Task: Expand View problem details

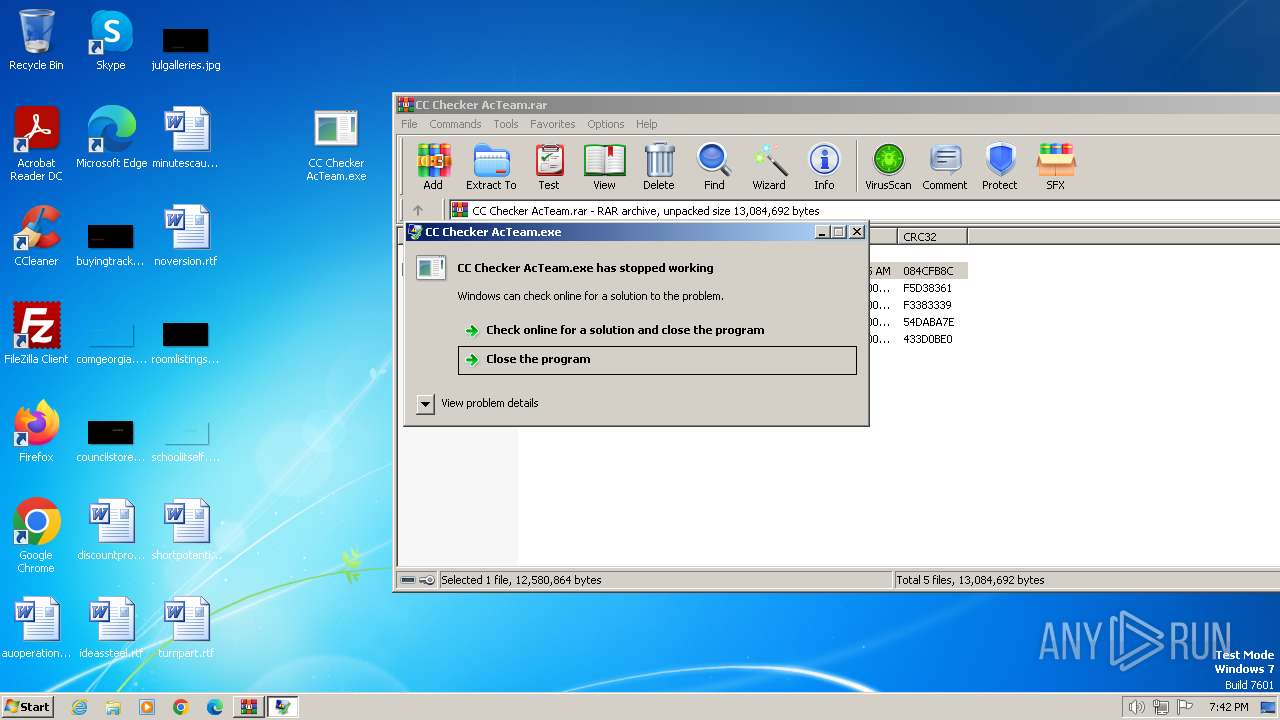Action: point(478,403)
